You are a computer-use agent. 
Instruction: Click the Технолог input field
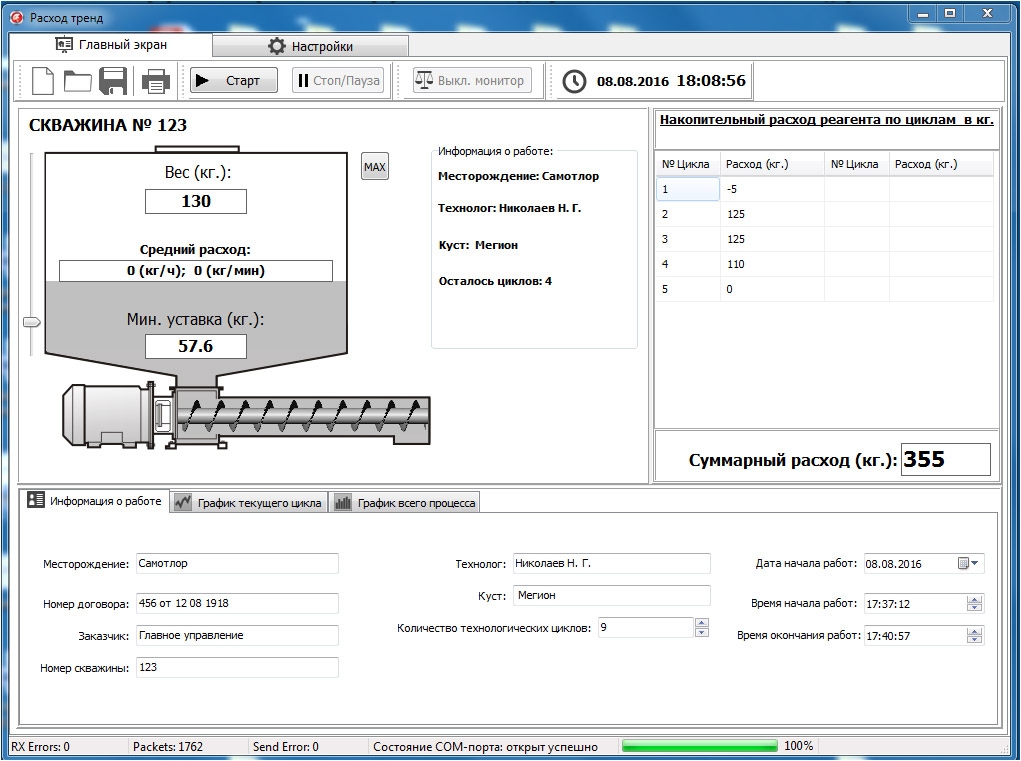pyautogui.click(x=611, y=564)
